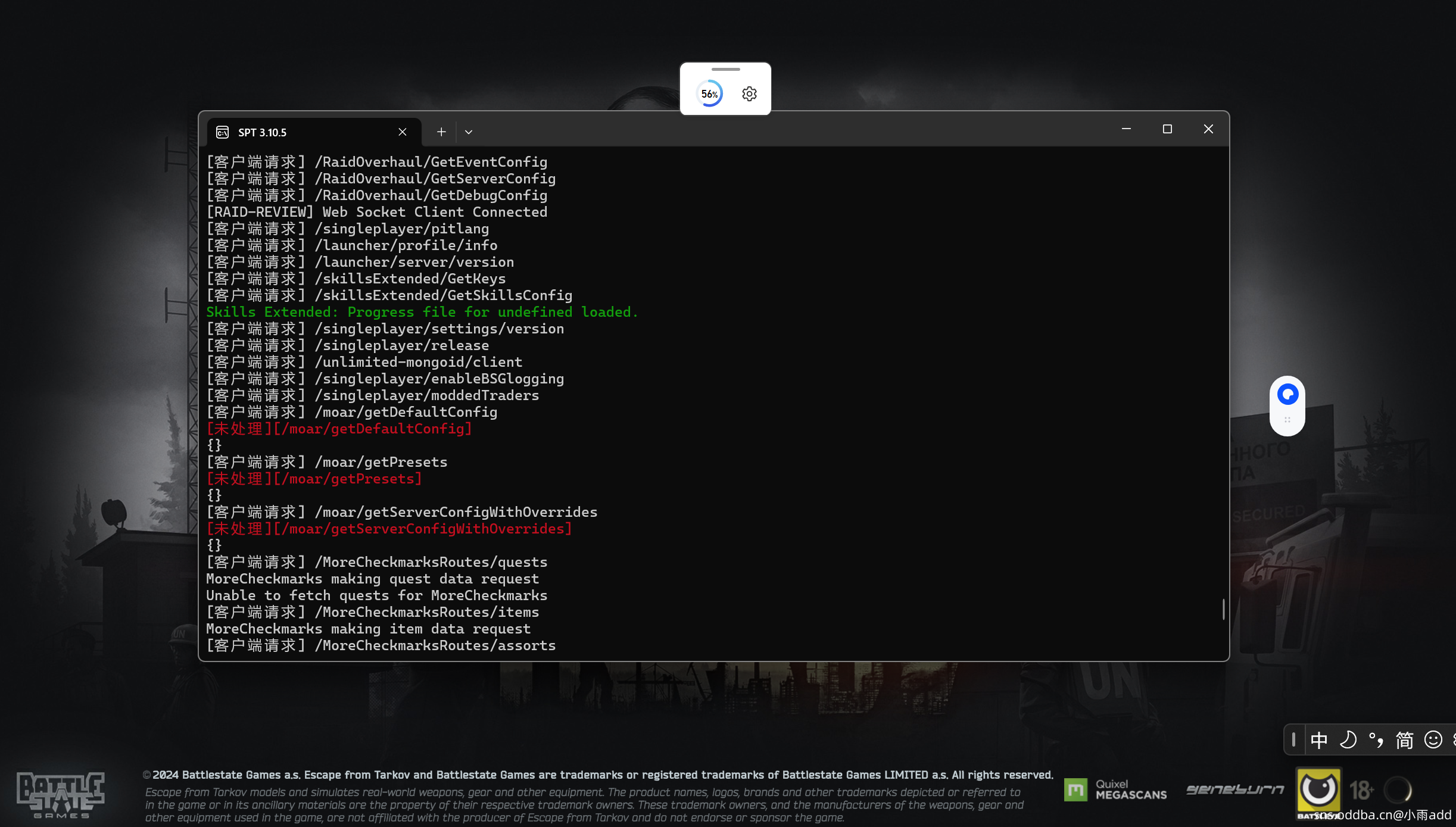The height and width of the screenshot is (827, 1456).
Task: Maximize the terminal window
Action: [x=1167, y=129]
